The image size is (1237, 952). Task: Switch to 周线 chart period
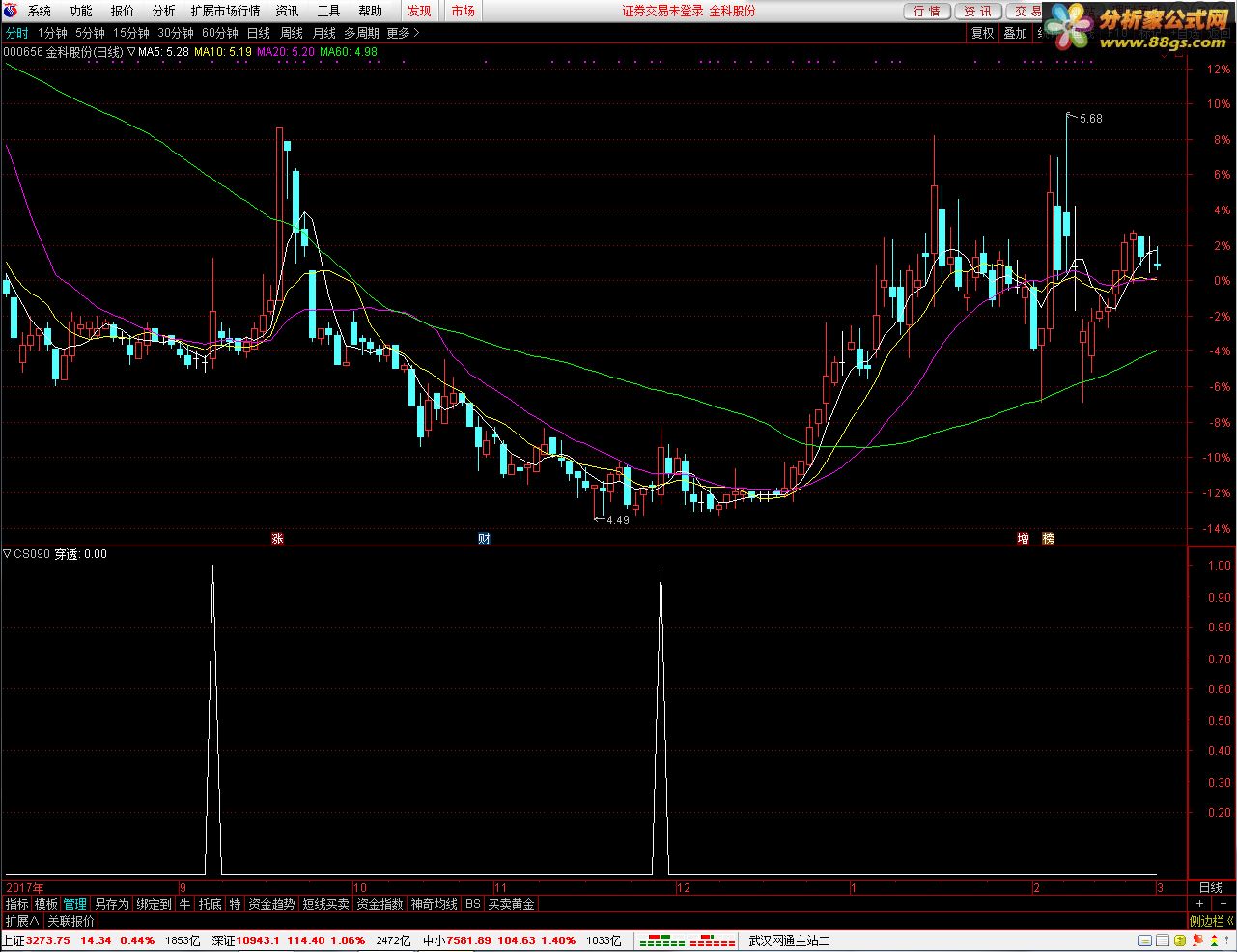pos(292,33)
